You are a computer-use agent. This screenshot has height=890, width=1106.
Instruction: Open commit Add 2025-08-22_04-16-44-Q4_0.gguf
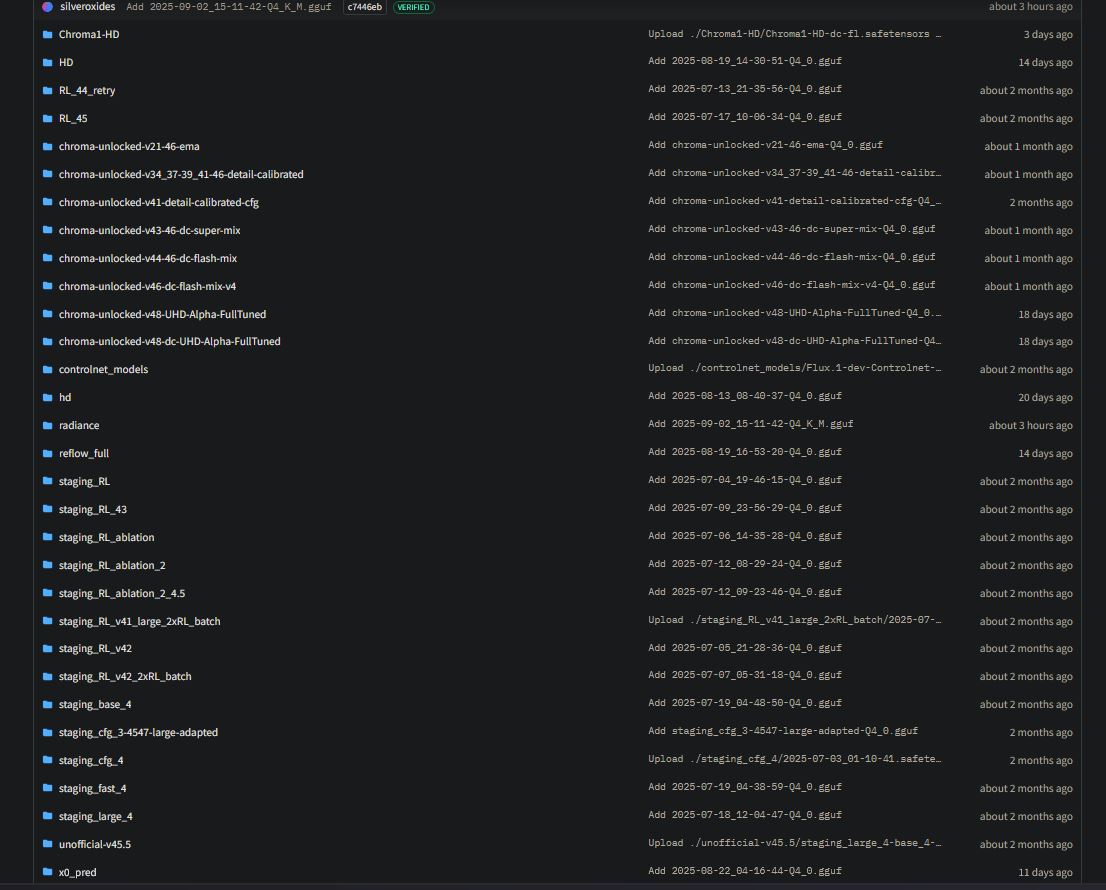[x=745, y=871]
